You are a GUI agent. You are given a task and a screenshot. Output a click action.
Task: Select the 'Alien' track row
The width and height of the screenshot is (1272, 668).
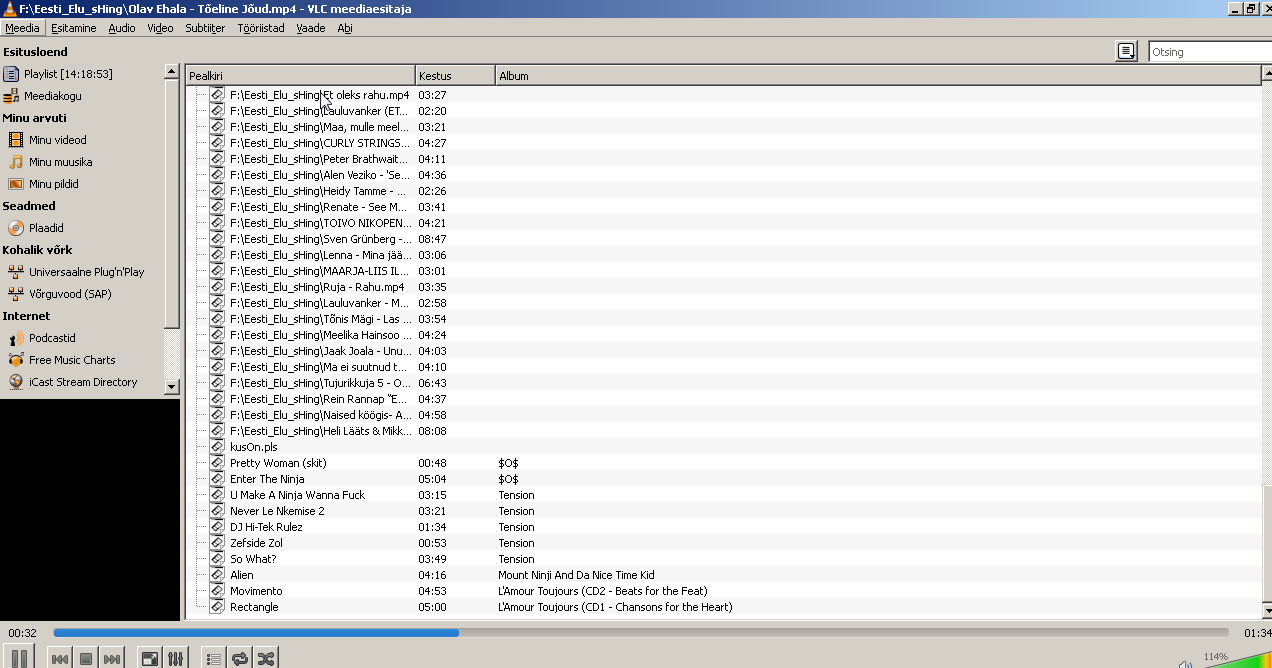[x=724, y=575]
